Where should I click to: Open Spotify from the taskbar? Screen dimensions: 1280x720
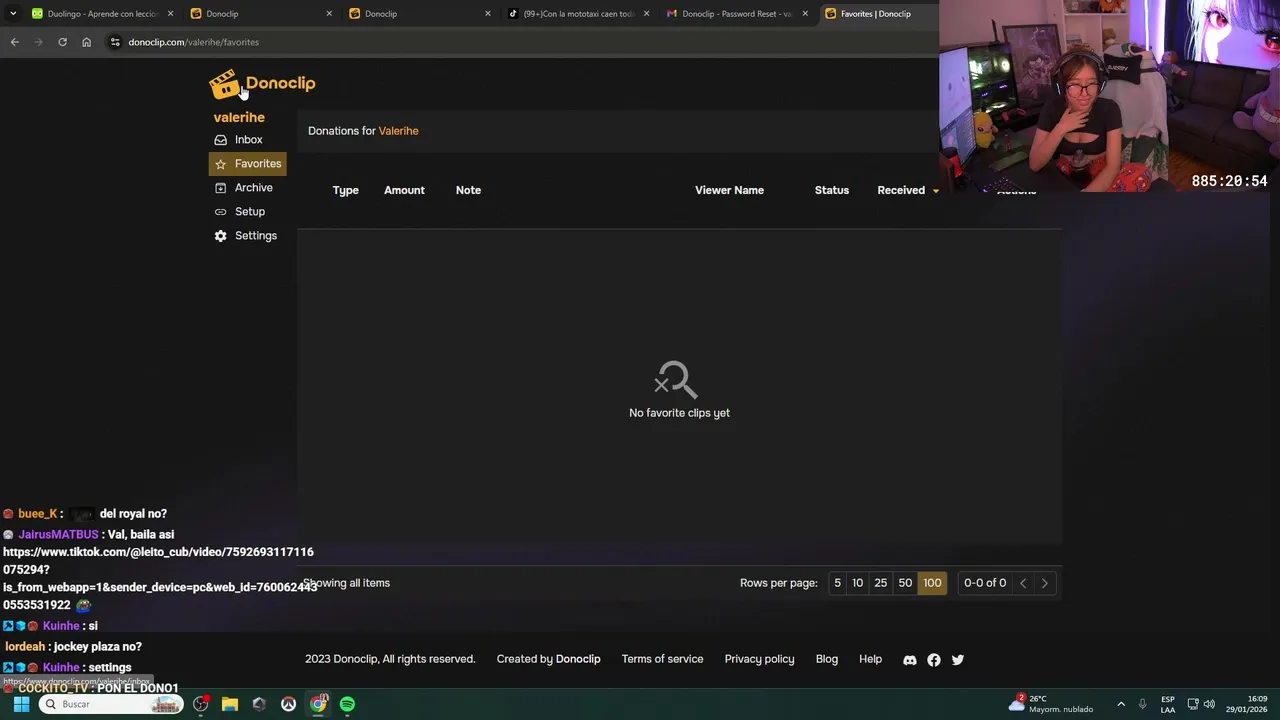(x=347, y=704)
